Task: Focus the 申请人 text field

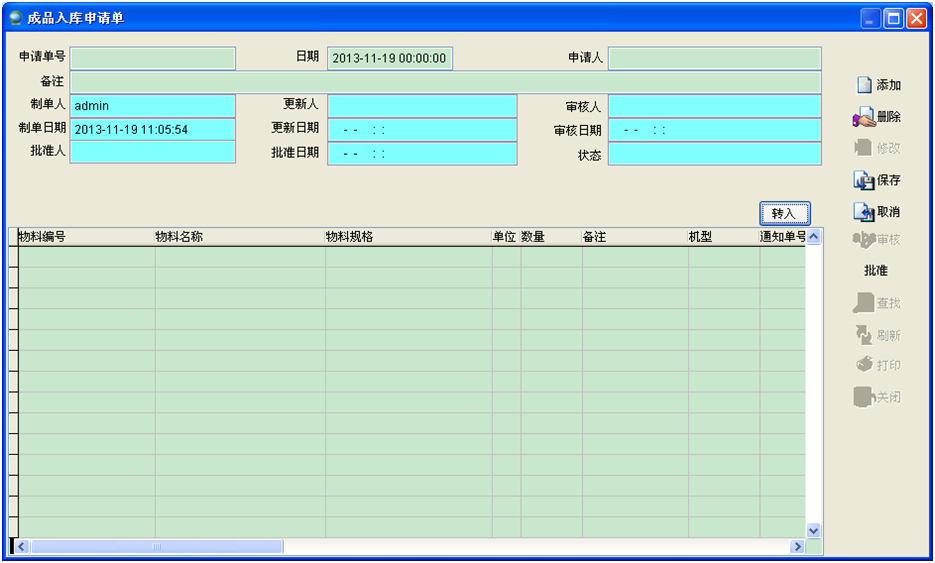Action: pos(714,59)
